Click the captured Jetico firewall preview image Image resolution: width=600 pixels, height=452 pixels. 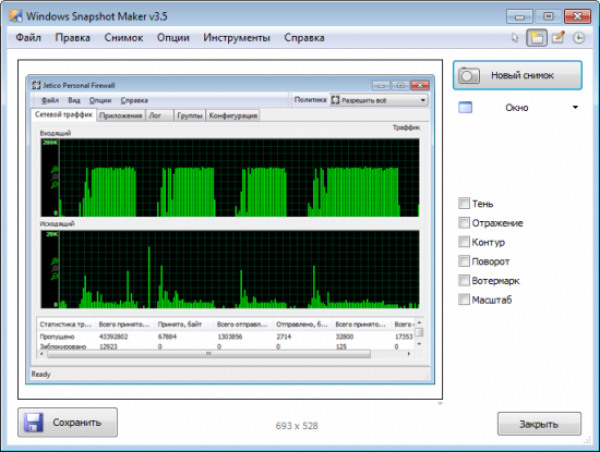(230, 229)
